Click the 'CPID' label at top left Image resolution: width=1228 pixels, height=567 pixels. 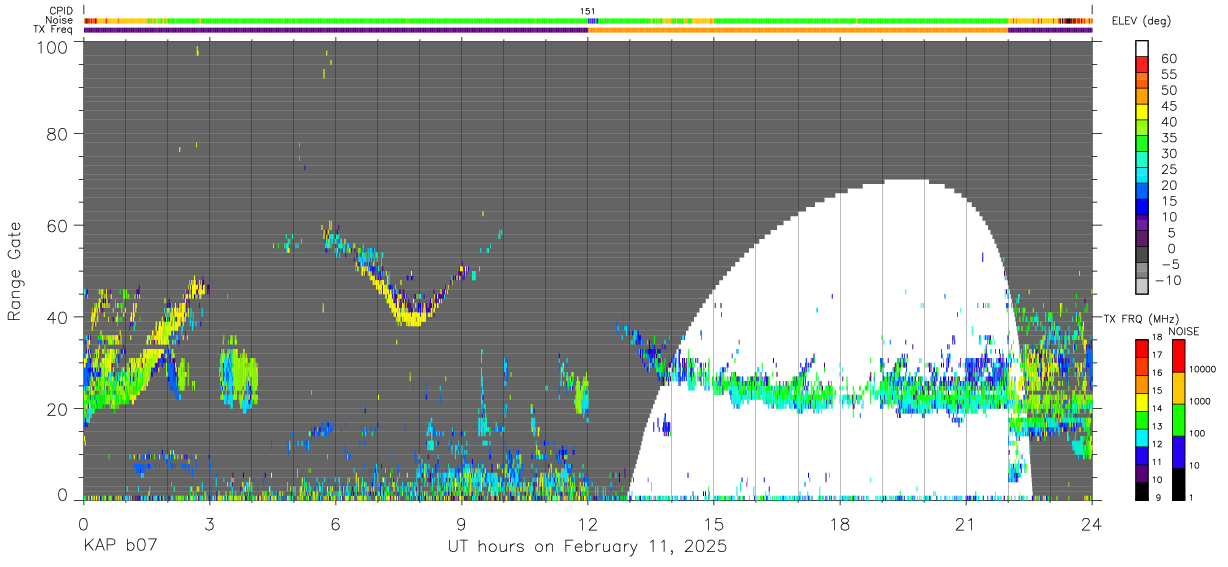point(60,10)
